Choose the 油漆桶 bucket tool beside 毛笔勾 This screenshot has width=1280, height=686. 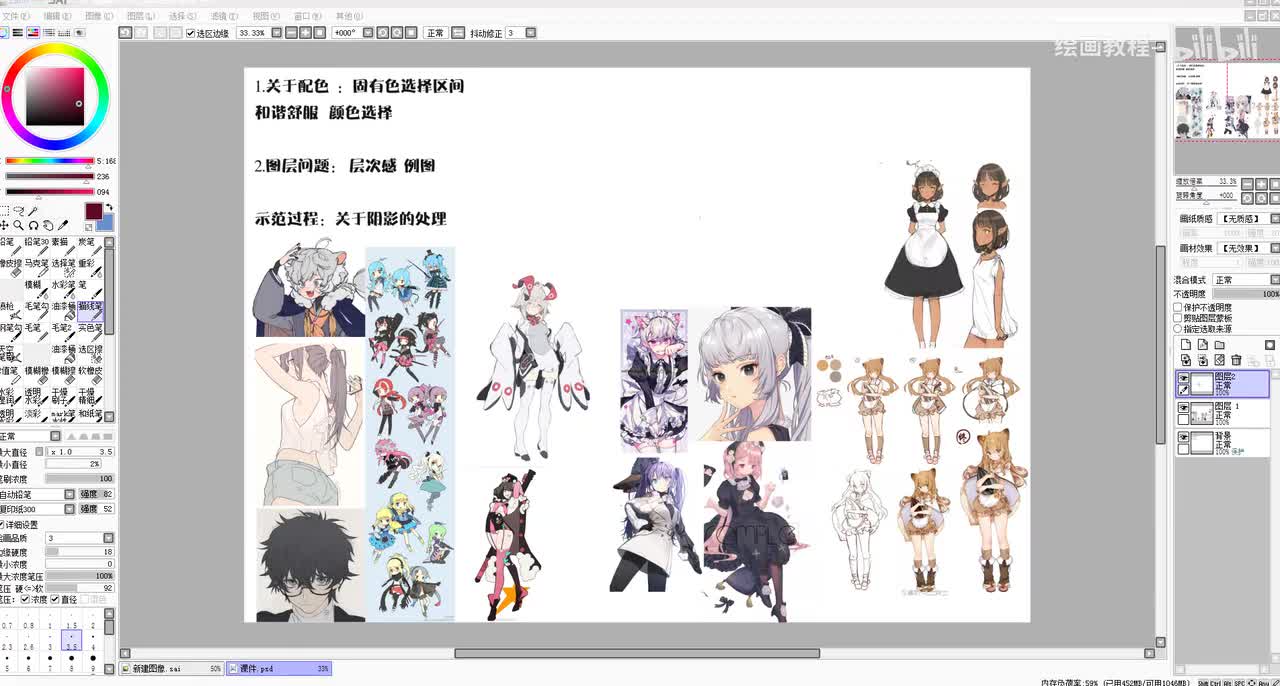click(x=63, y=311)
